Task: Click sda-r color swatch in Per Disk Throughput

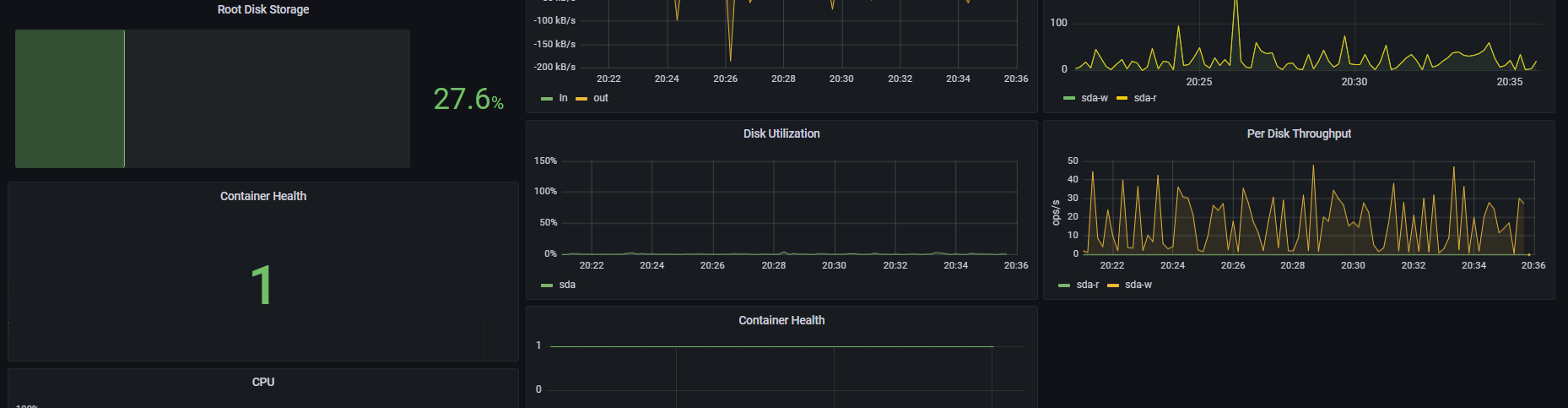Action: click(1064, 286)
